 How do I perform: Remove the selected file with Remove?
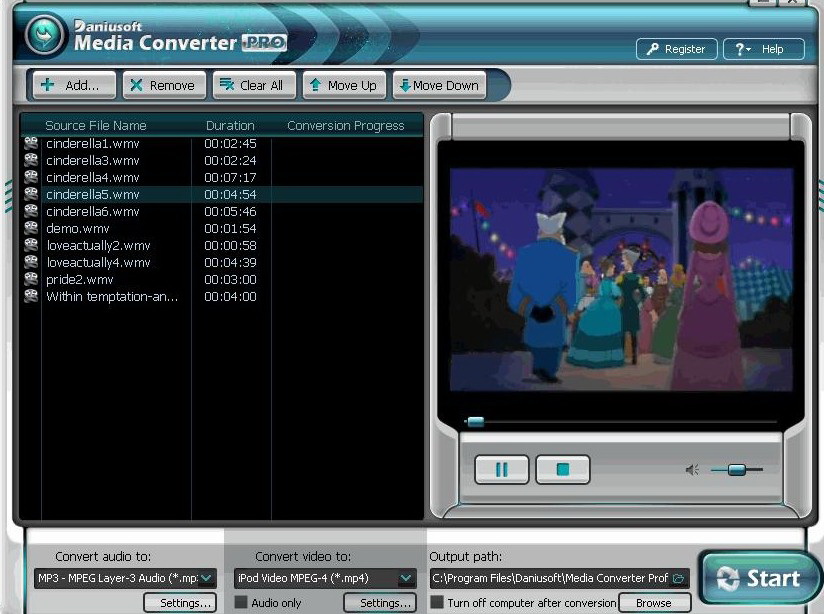[163, 85]
